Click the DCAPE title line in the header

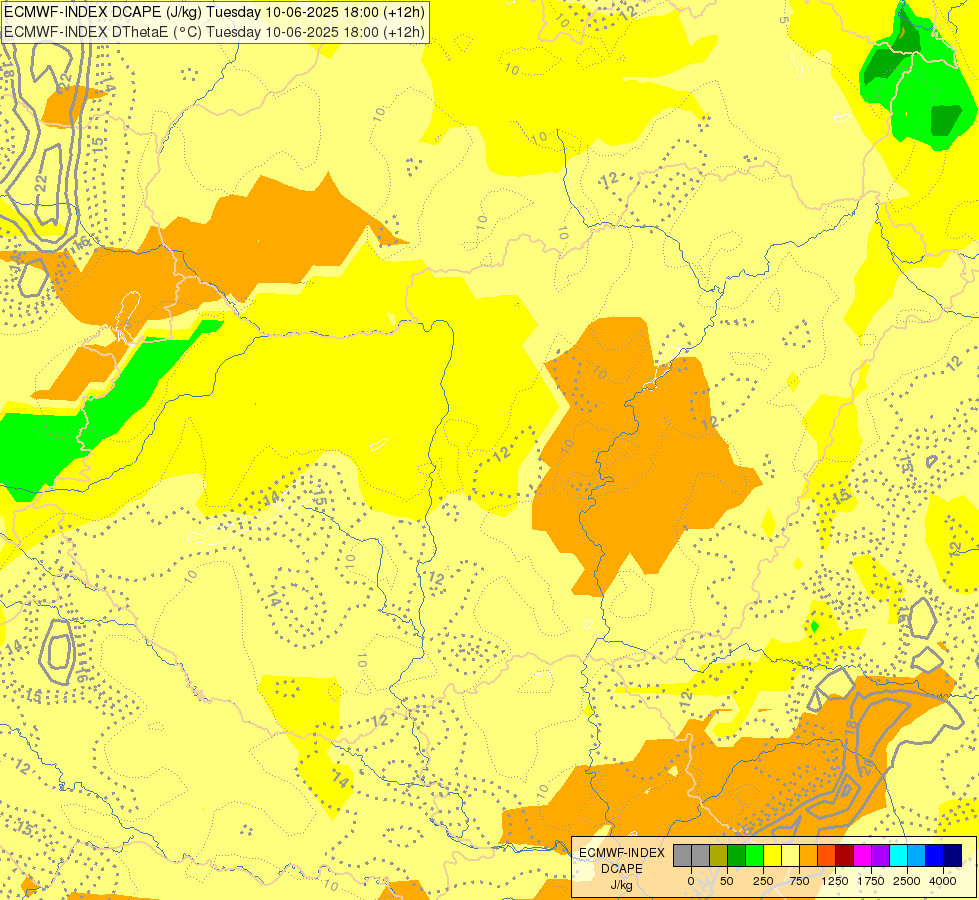click(x=214, y=12)
